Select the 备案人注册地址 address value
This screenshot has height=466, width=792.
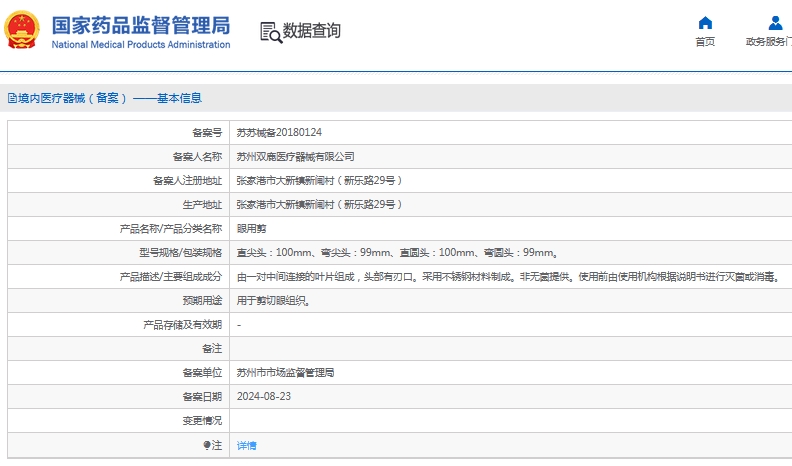tap(319, 181)
